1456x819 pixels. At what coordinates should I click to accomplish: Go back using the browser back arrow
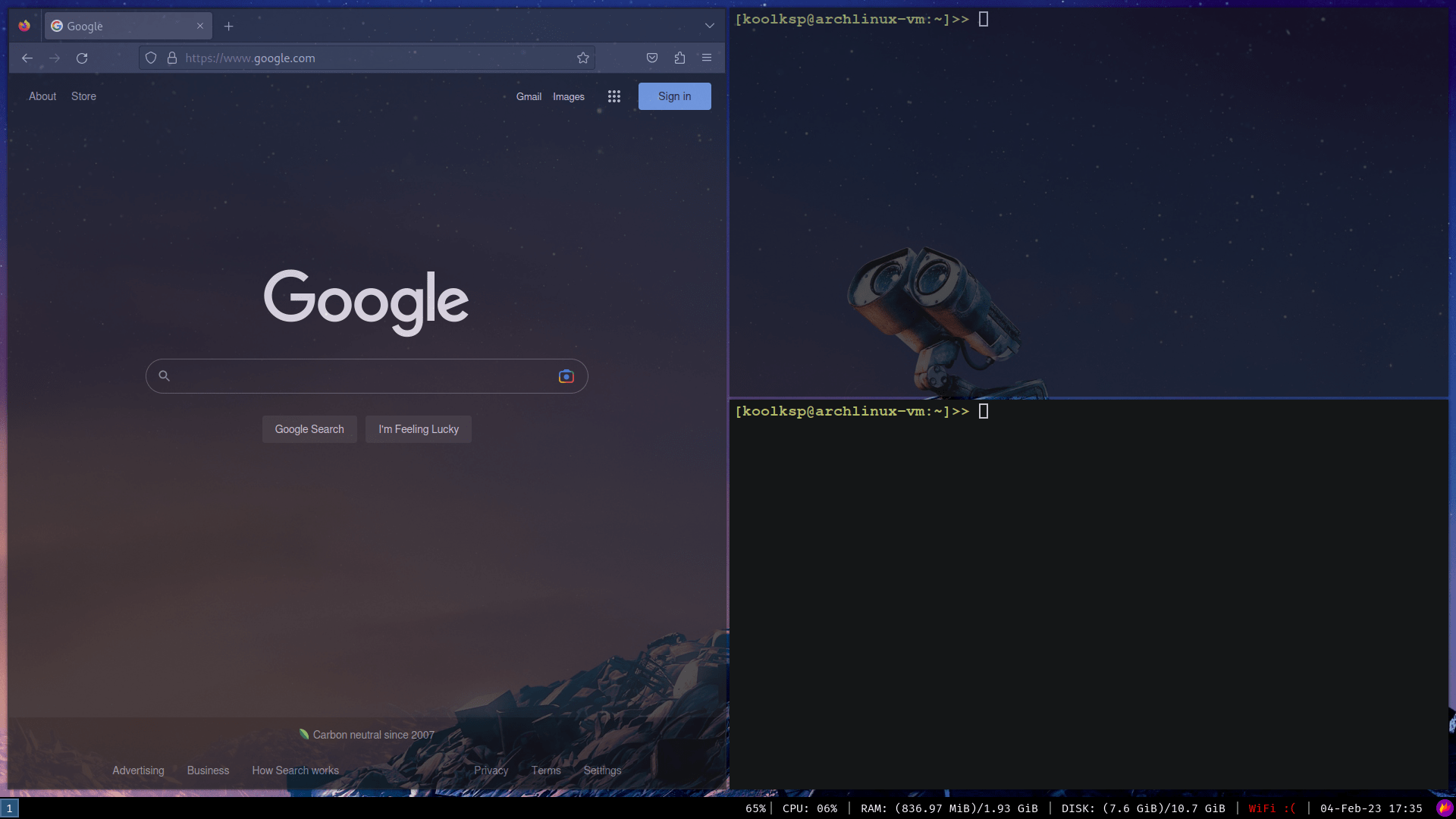(x=27, y=58)
